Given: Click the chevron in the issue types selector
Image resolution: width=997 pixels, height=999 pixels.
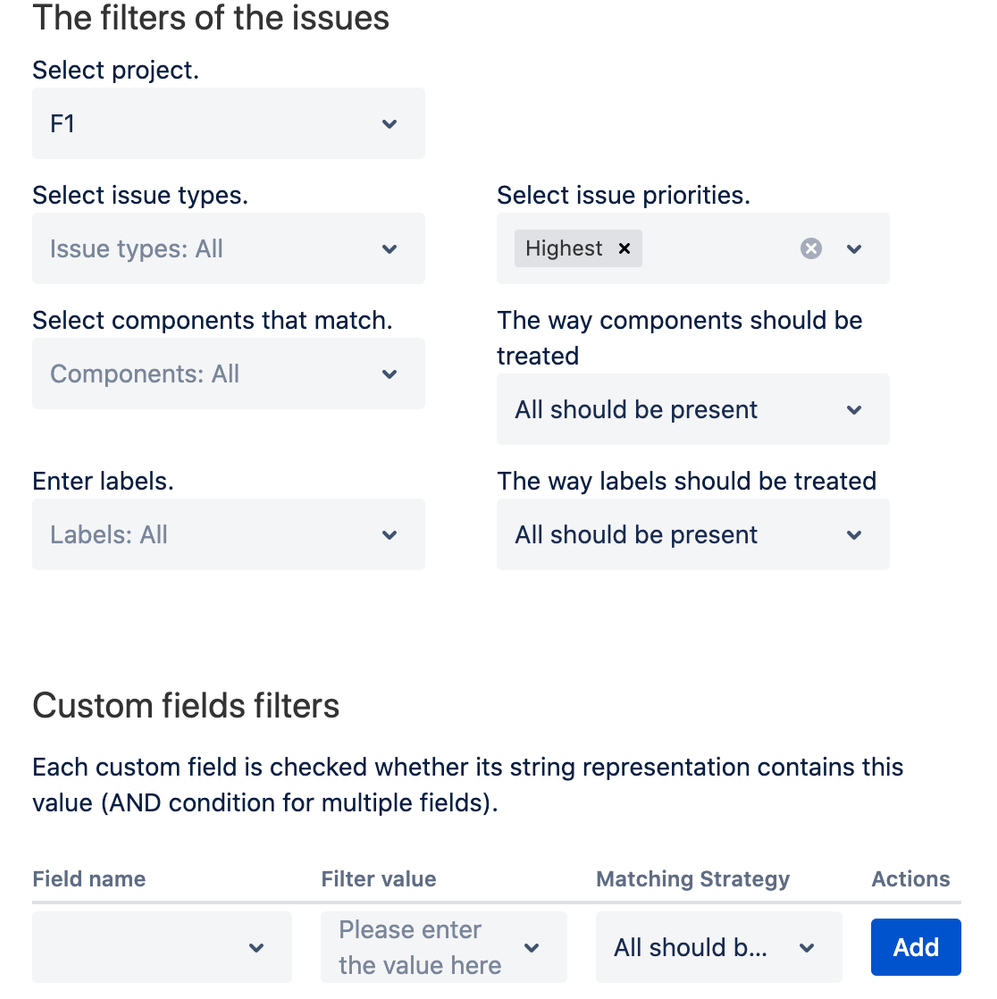Looking at the screenshot, I should coord(390,249).
